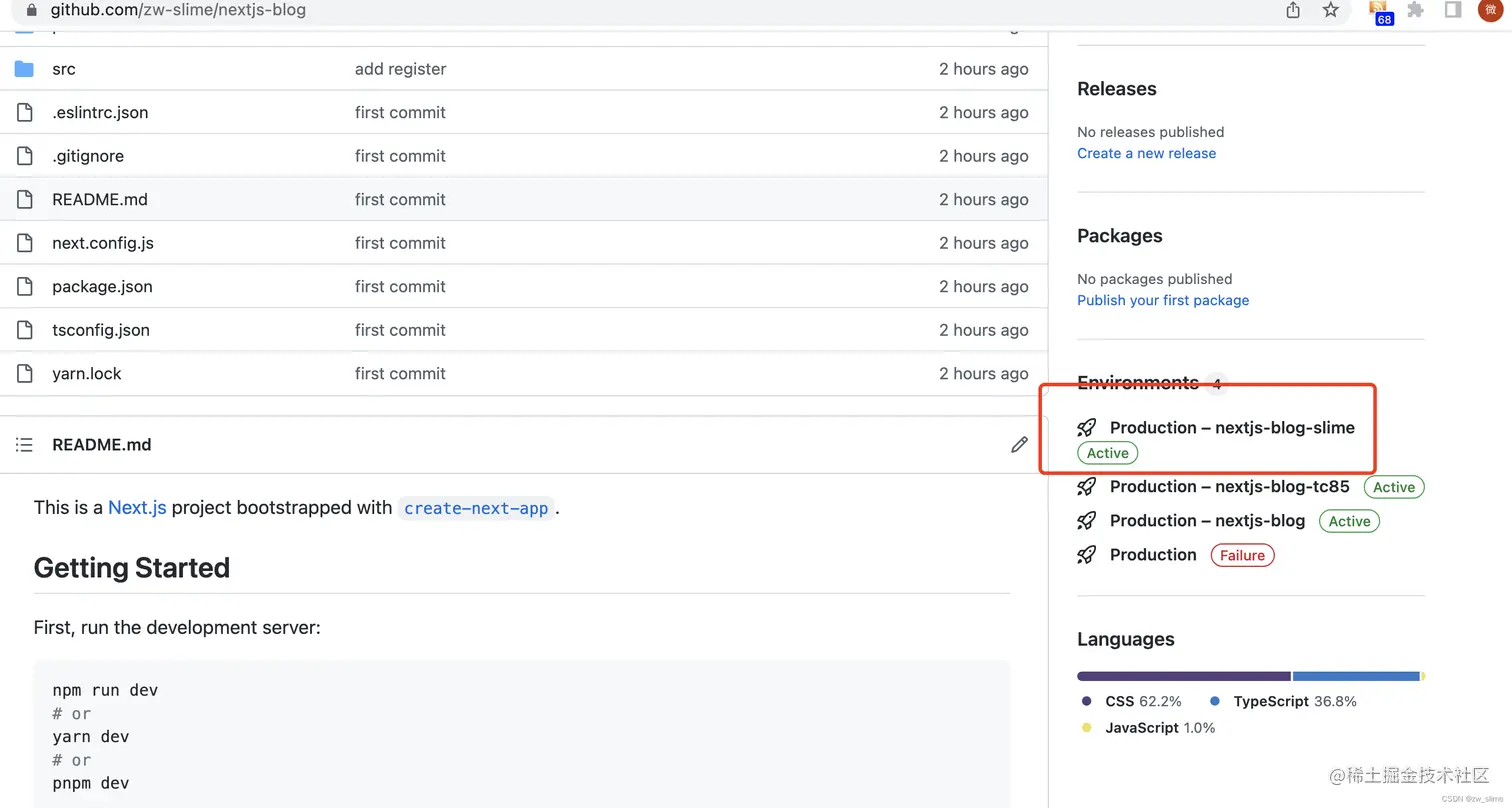This screenshot has width=1512, height=808.
Task: Follow the Next.js link in README
Action: 137,508
